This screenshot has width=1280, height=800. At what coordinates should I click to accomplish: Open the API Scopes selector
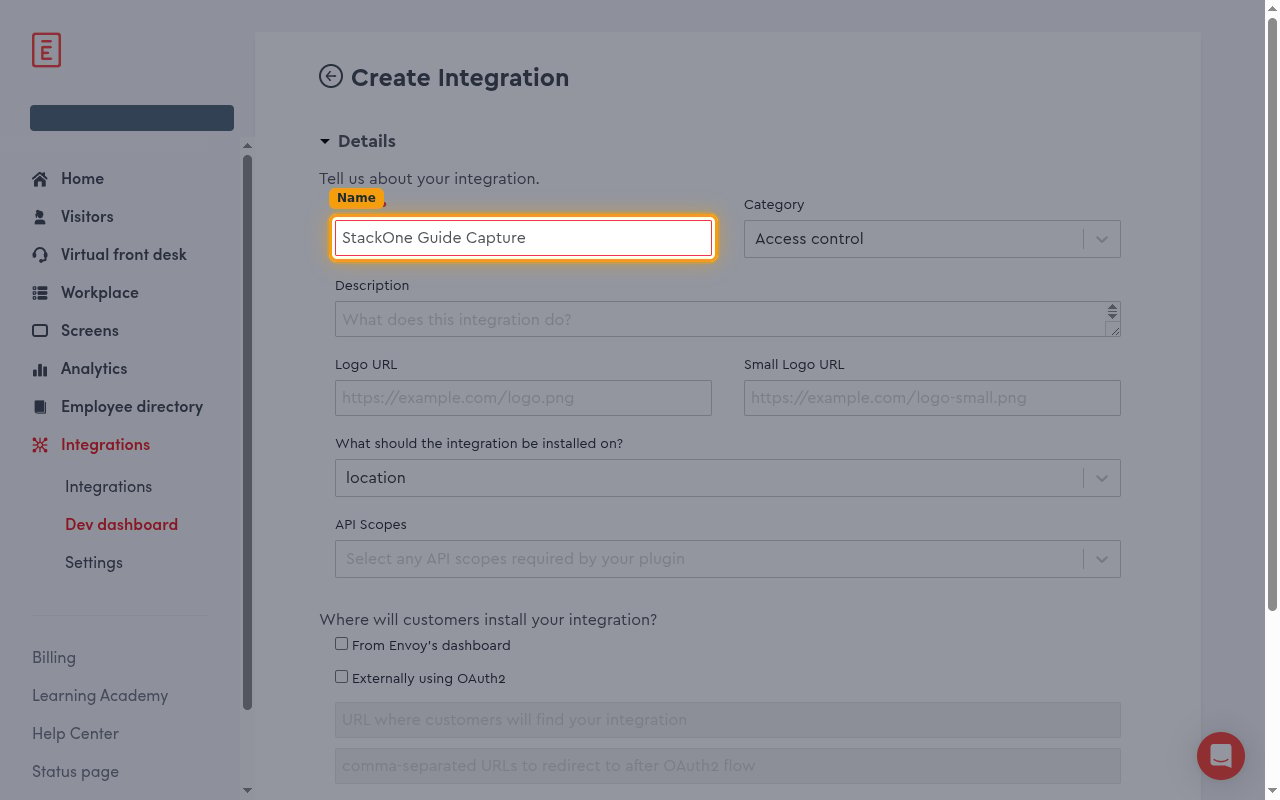(x=727, y=559)
